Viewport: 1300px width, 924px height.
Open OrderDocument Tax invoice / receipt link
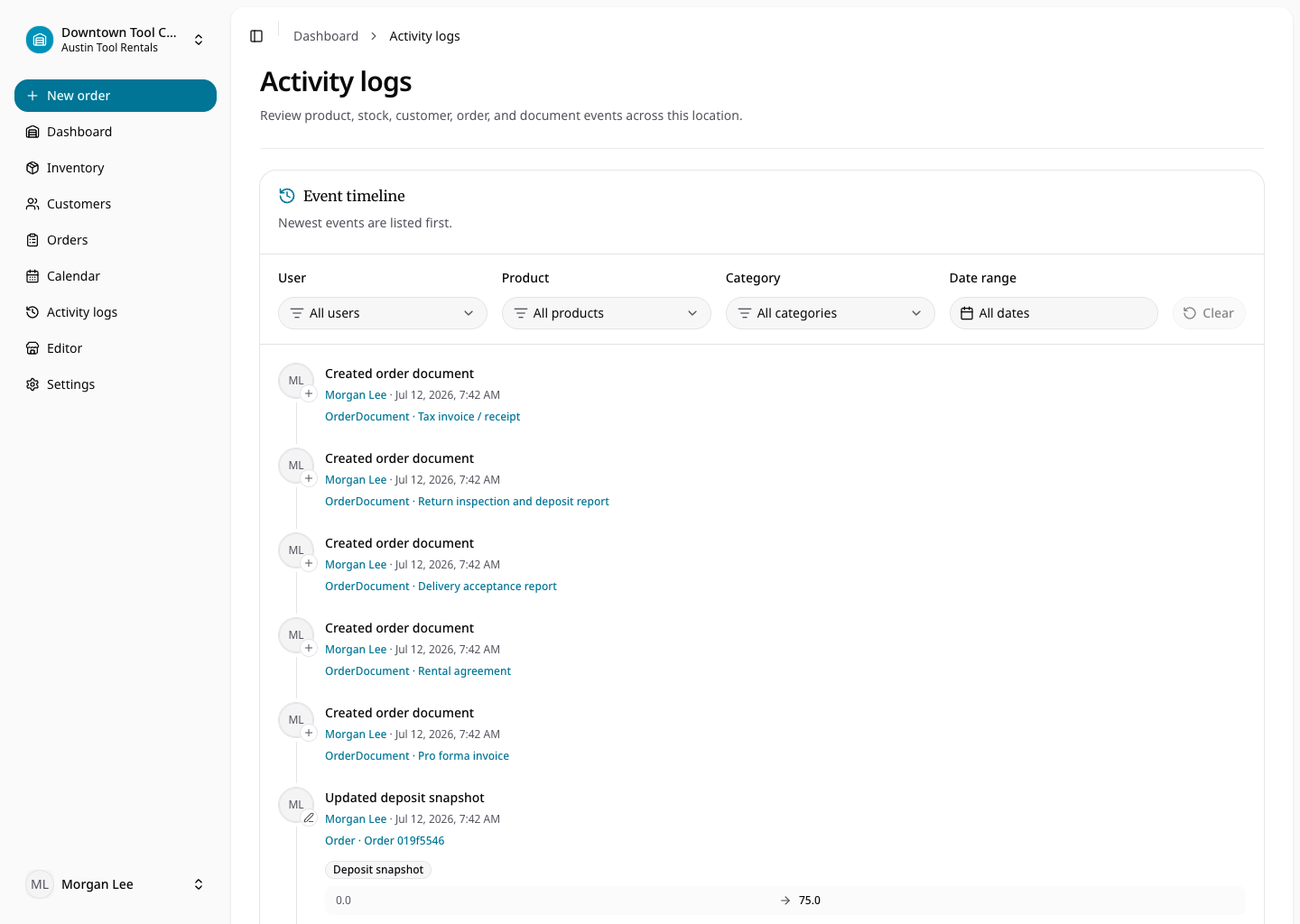(x=422, y=417)
